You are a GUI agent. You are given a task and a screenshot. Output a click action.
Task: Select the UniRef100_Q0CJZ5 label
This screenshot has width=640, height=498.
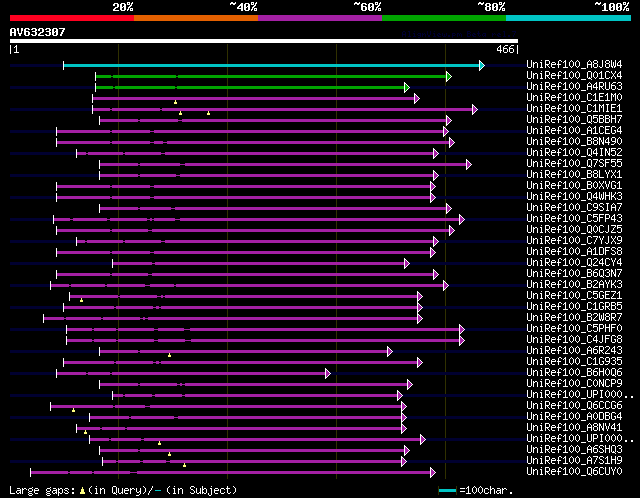point(574,230)
